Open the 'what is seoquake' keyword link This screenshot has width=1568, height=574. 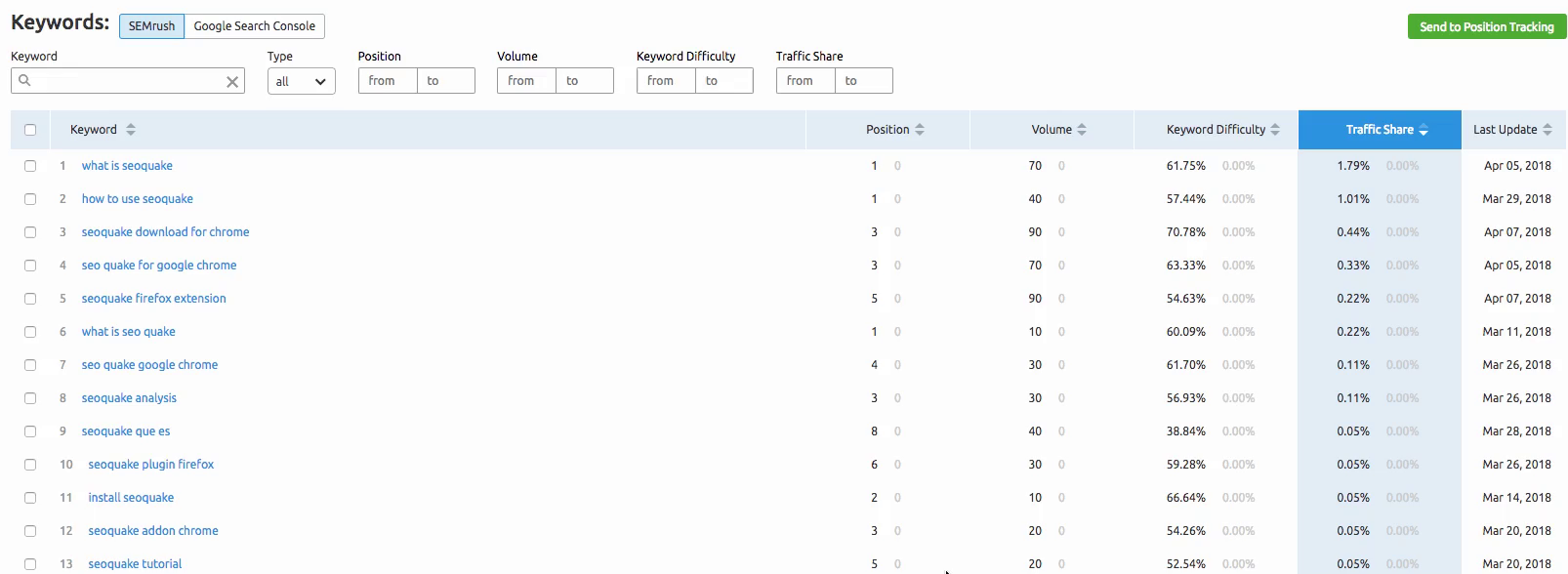pyautogui.click(x=127, y=166)
